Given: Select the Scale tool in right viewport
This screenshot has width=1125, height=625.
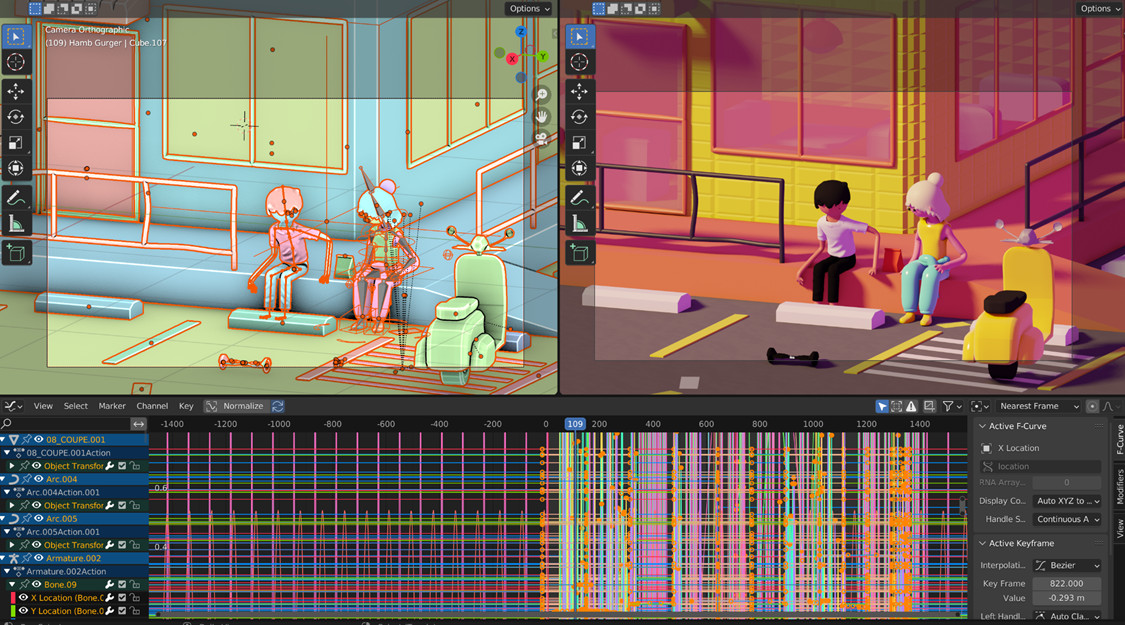Looking at the screenshot, I should tap(579, 143).
